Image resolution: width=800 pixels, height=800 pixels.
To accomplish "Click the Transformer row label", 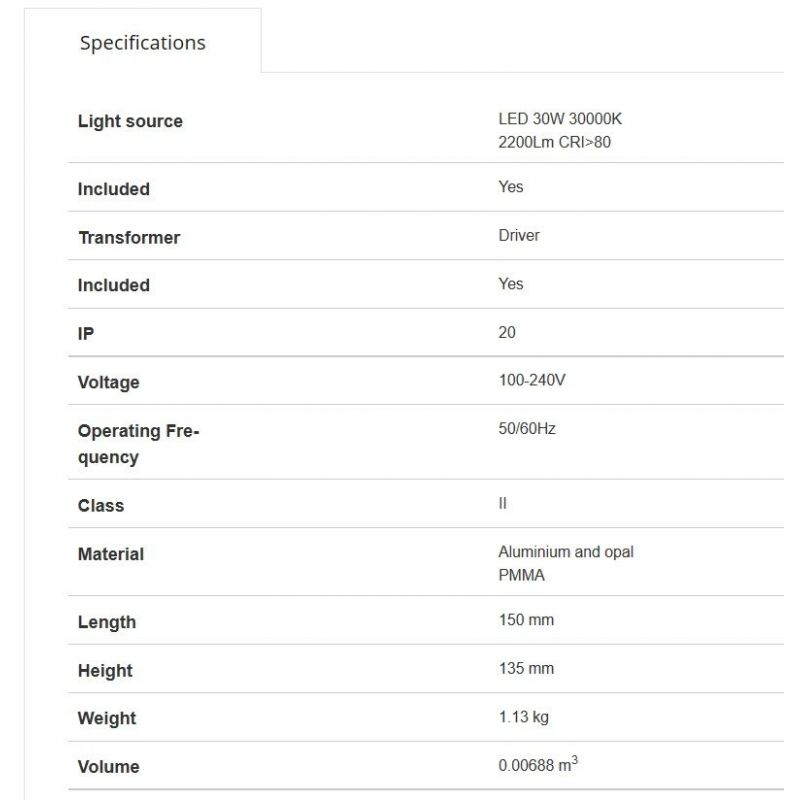I will coord(129,237).
